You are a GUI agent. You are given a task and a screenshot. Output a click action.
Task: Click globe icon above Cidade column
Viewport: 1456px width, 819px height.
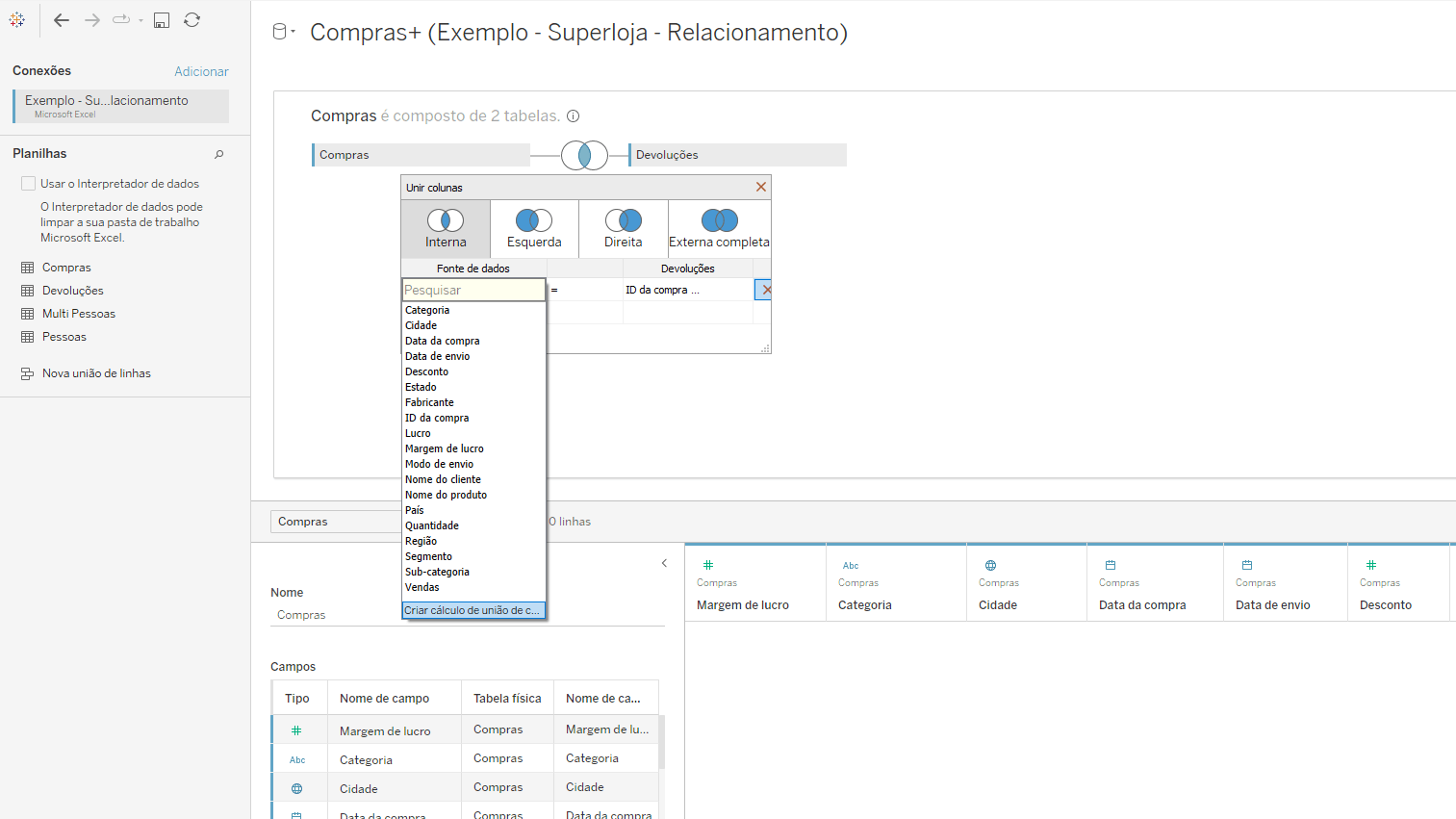(x=990, y=565)
